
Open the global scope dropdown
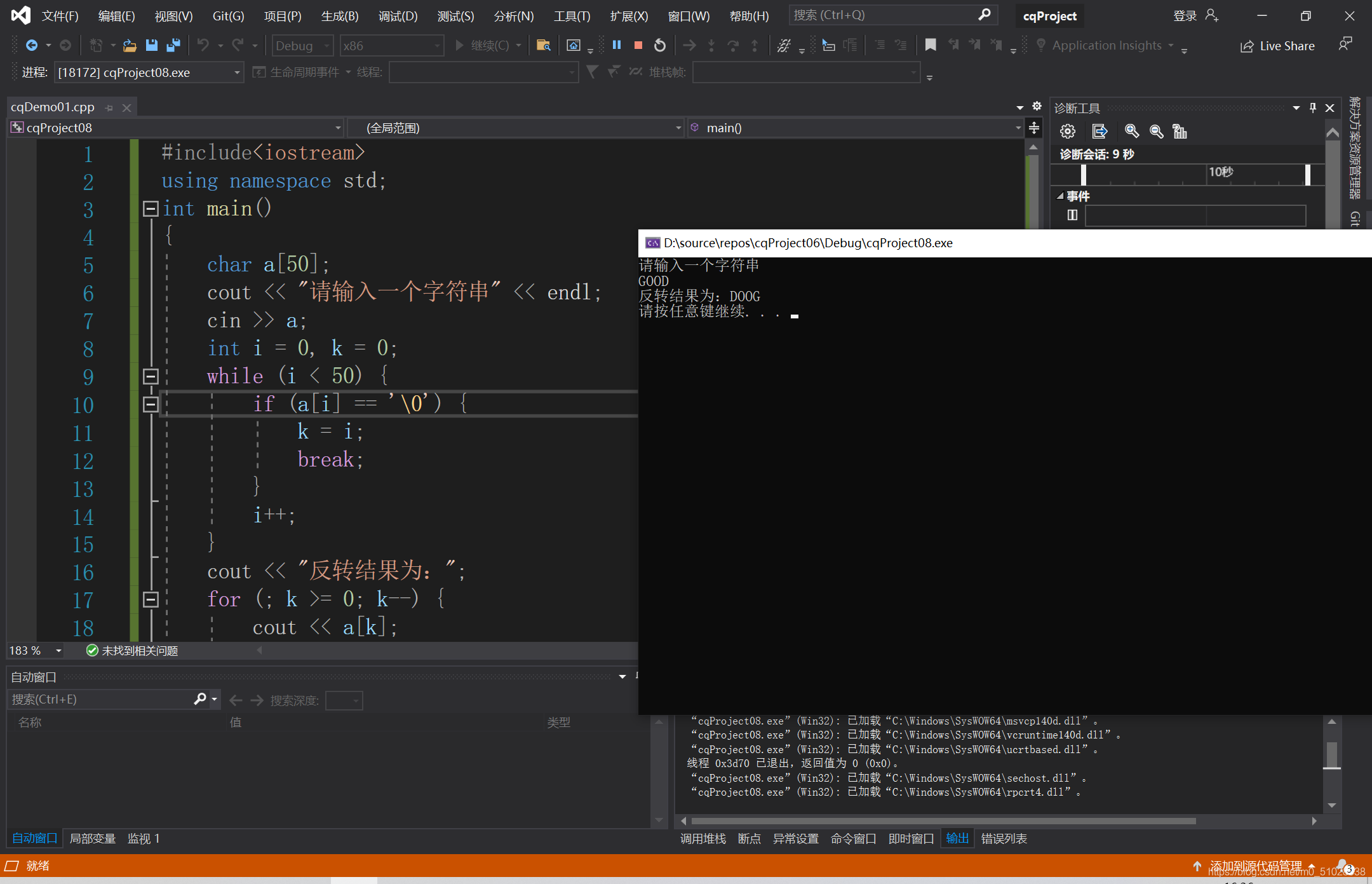pos(516,128)
